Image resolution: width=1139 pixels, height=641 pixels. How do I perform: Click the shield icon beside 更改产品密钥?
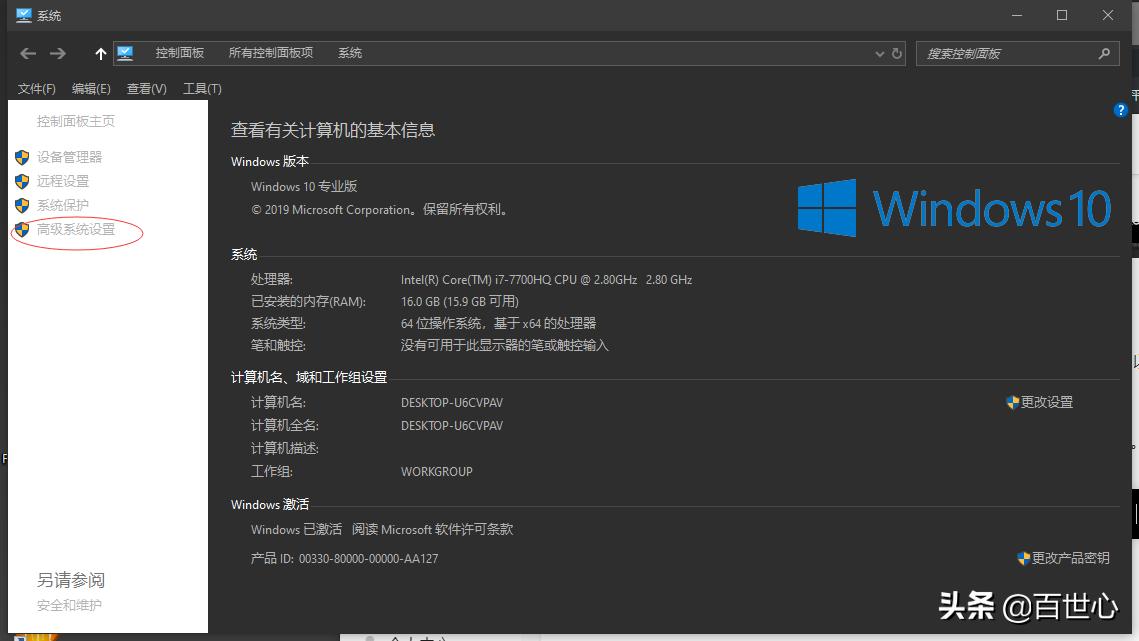[x=1021, y=558]
